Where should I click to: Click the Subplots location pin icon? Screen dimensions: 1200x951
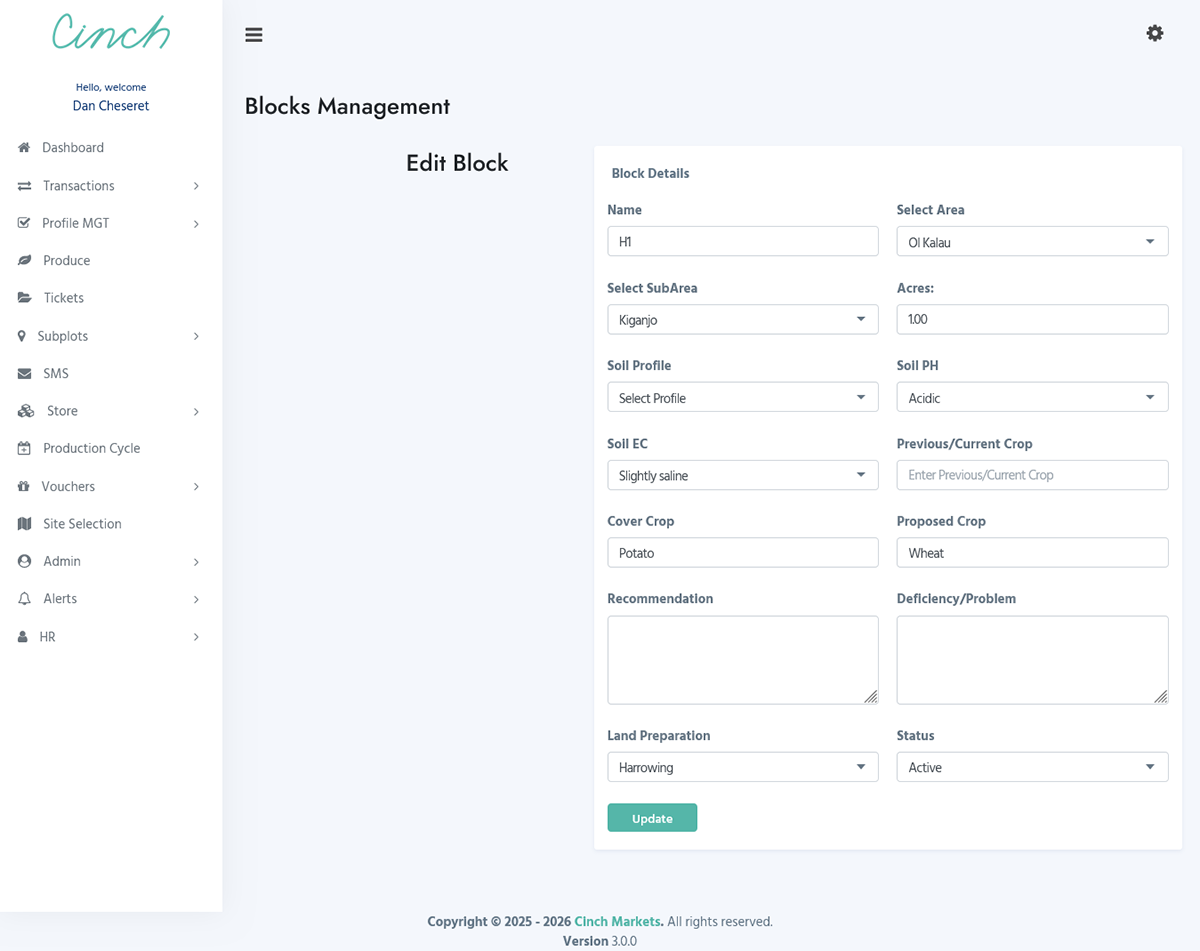[x=22, y=335]
